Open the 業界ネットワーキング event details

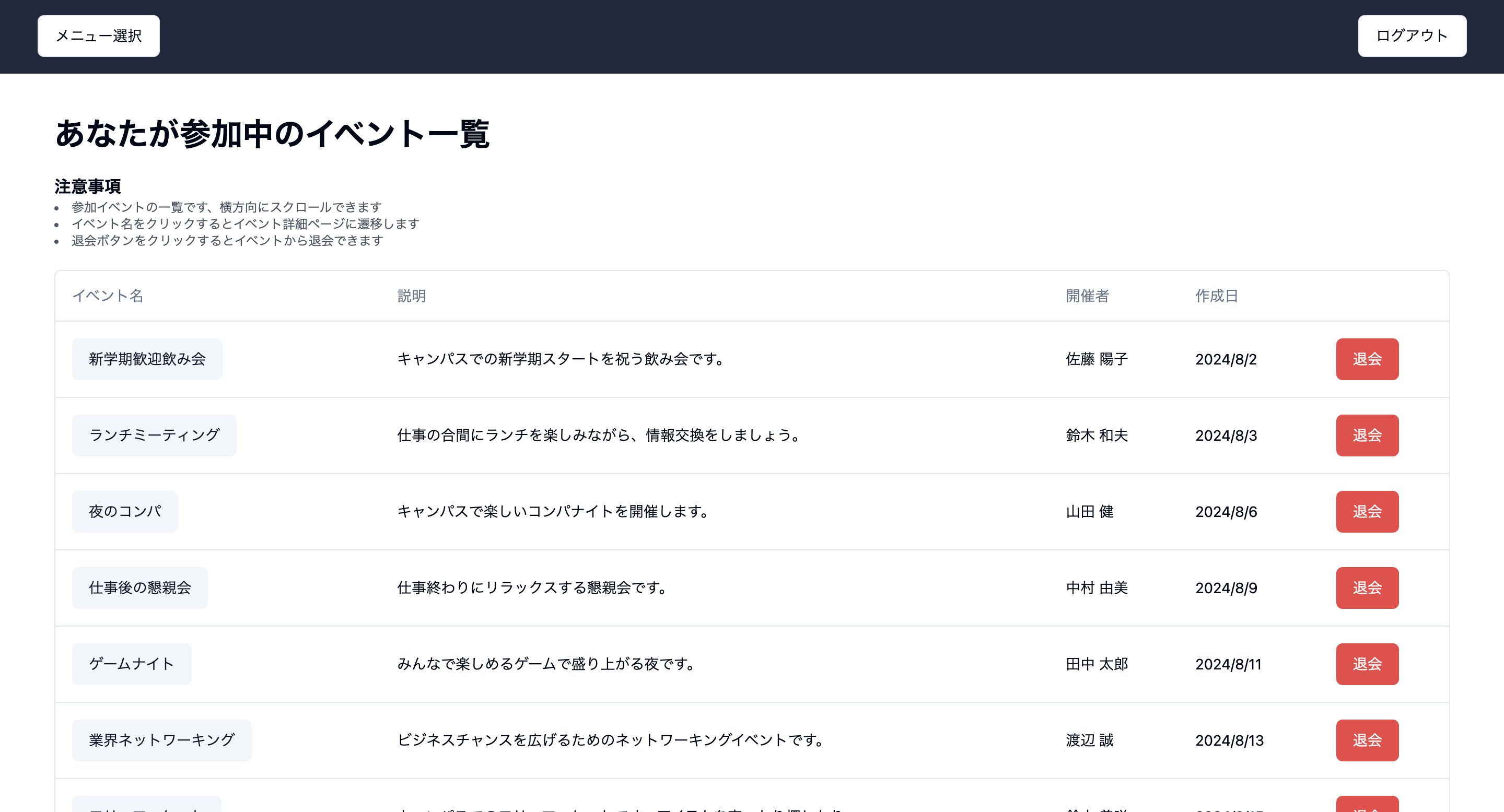(162, 739)
